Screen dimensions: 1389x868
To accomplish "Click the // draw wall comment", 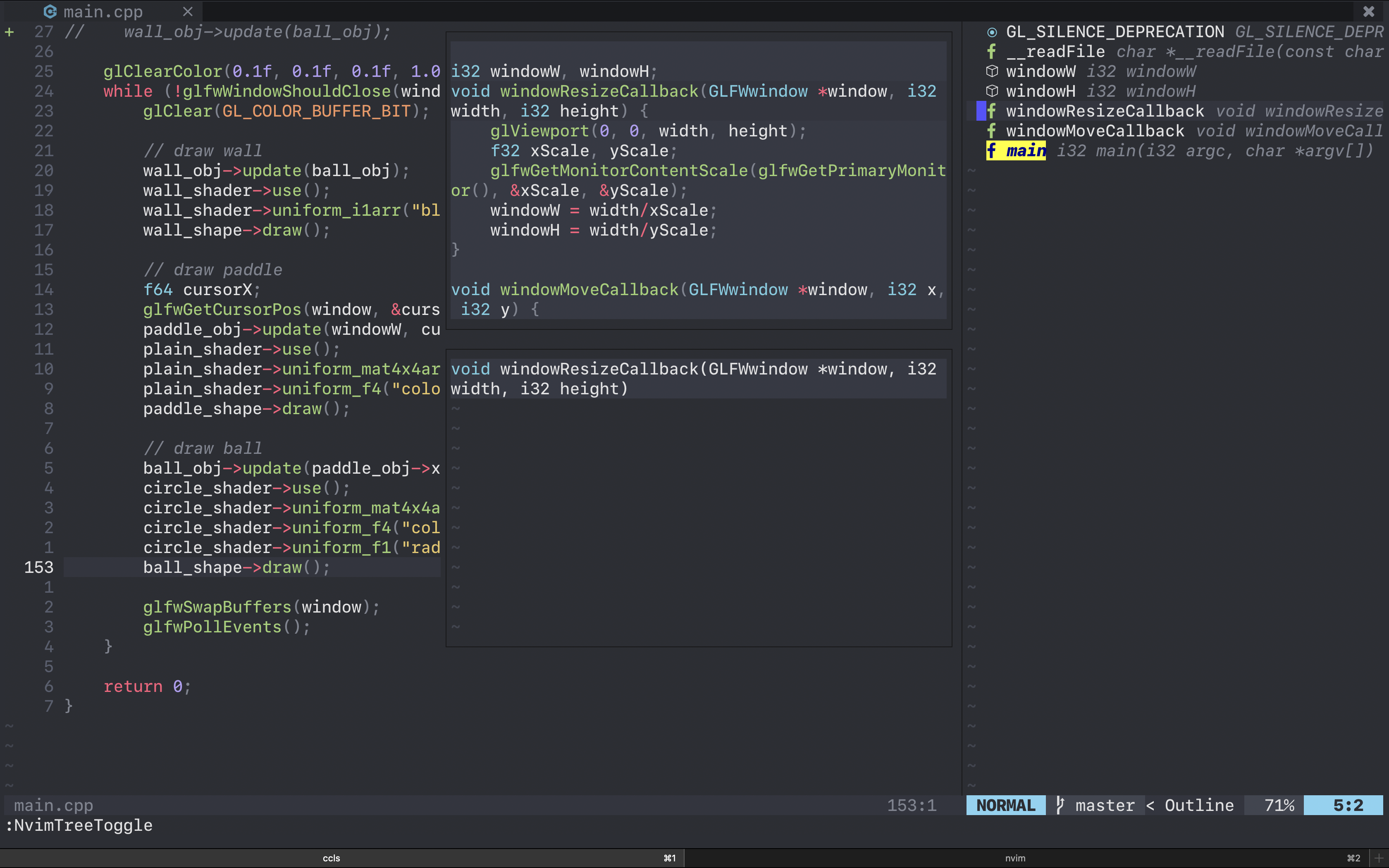I will pyautogui.click(x=203, y=151).
